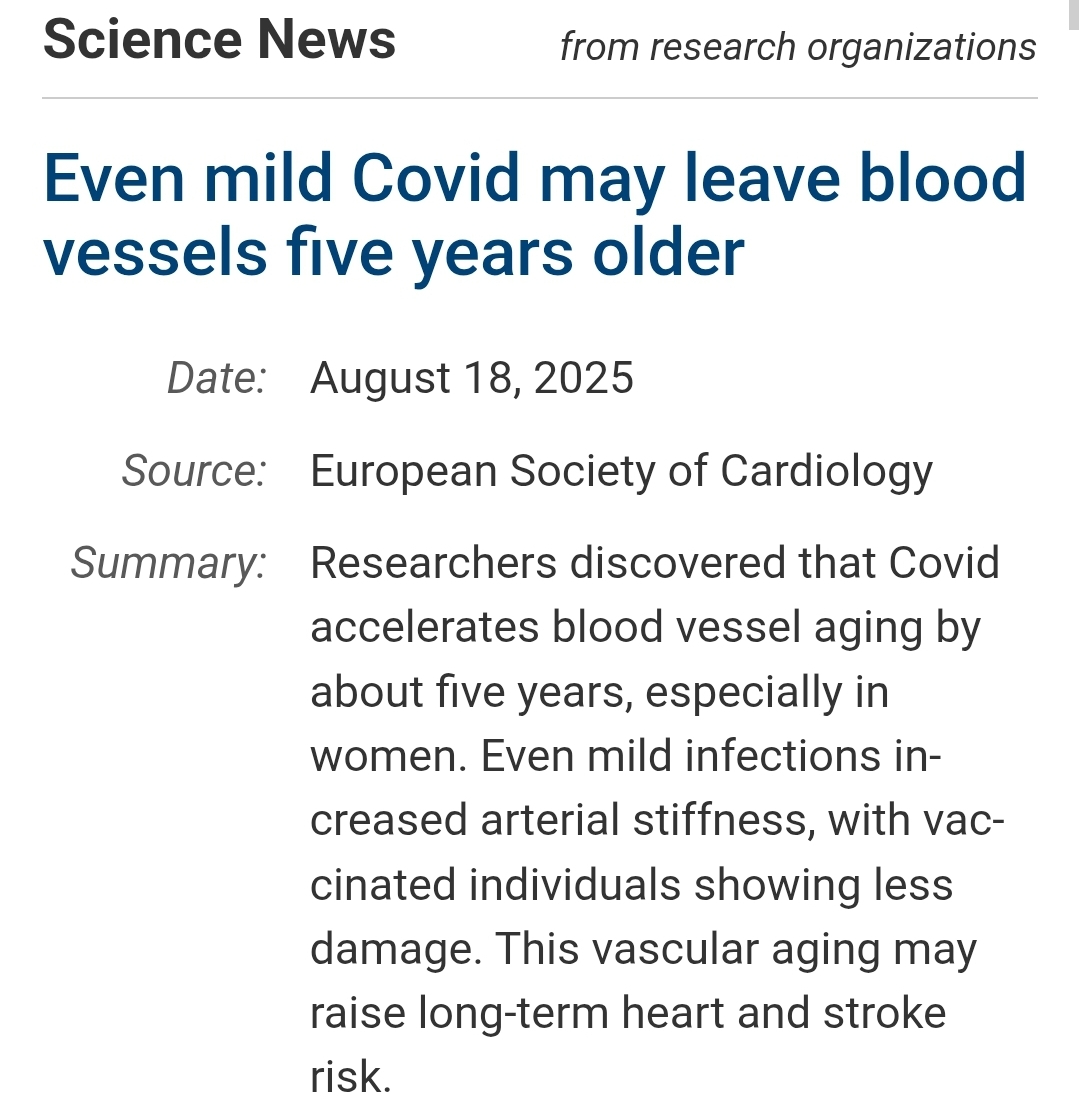Click the "Source:" field label

pos(194,470)
